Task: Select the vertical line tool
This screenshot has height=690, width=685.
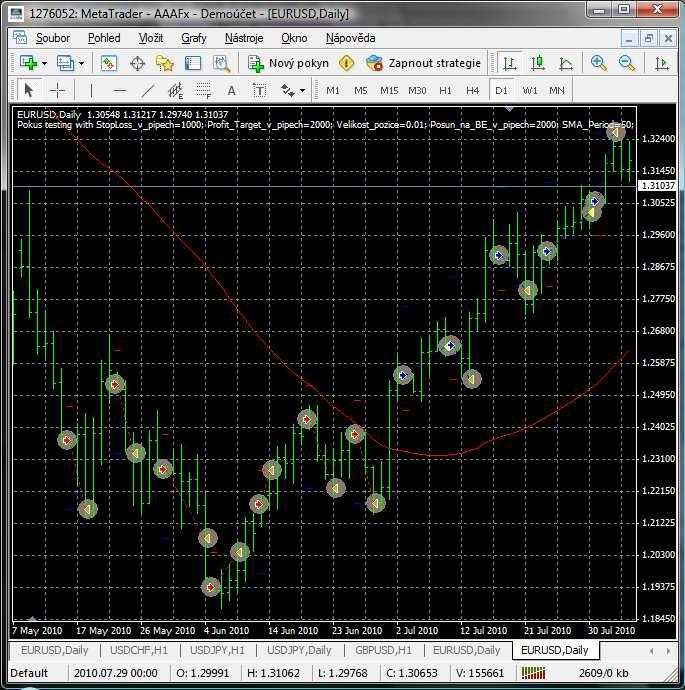Action: point(91,90)
